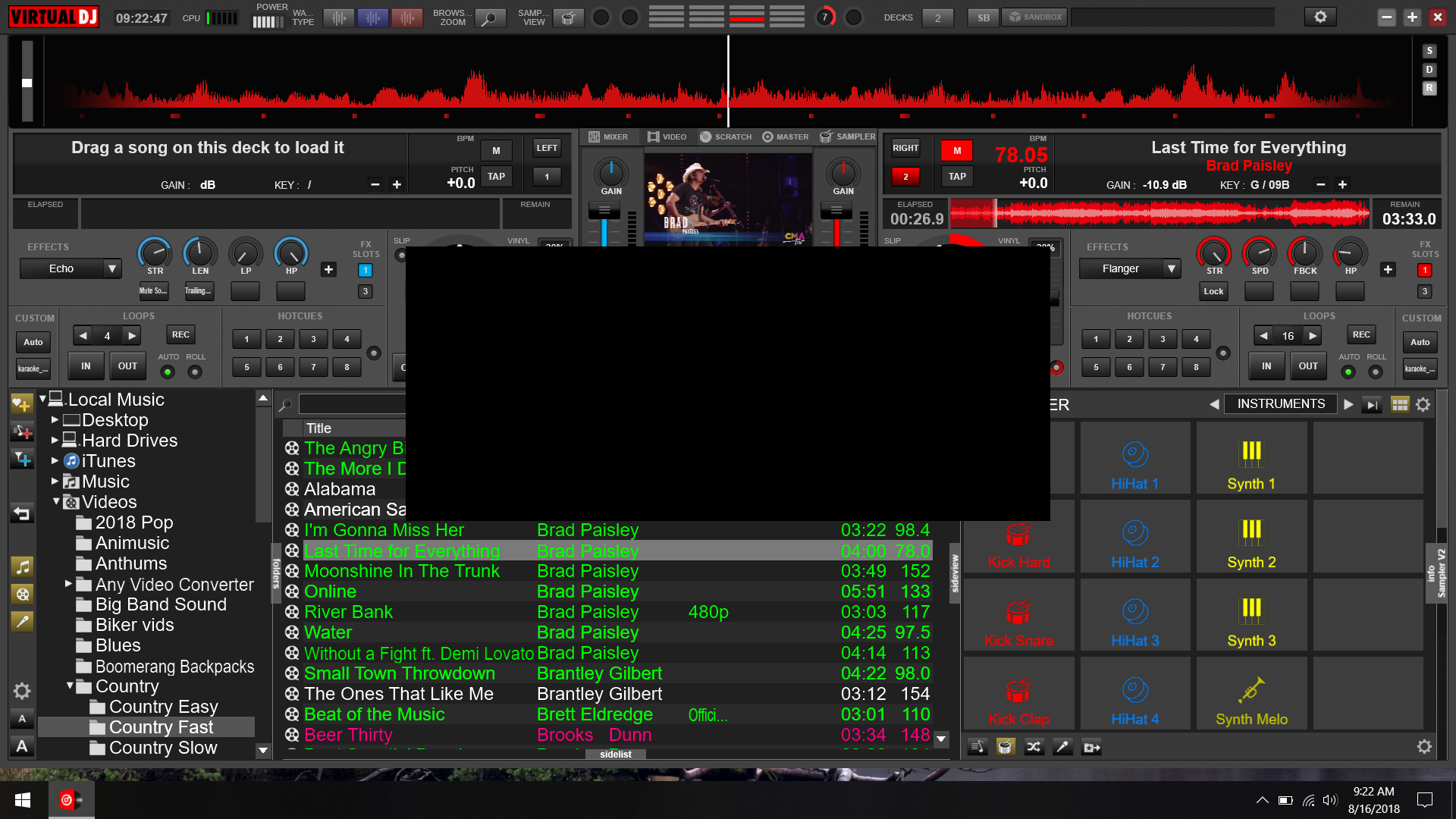
Task: Expand the Hard Drives tree node
Action: click(55, 440)
